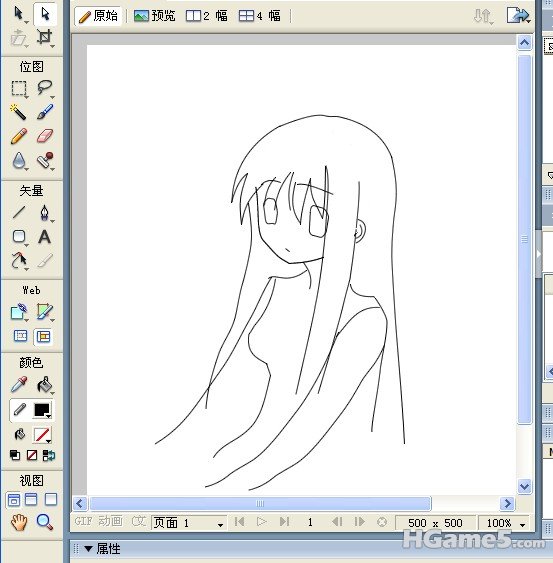
Task: Select the Hand pan tool
Action: (19, 522)
